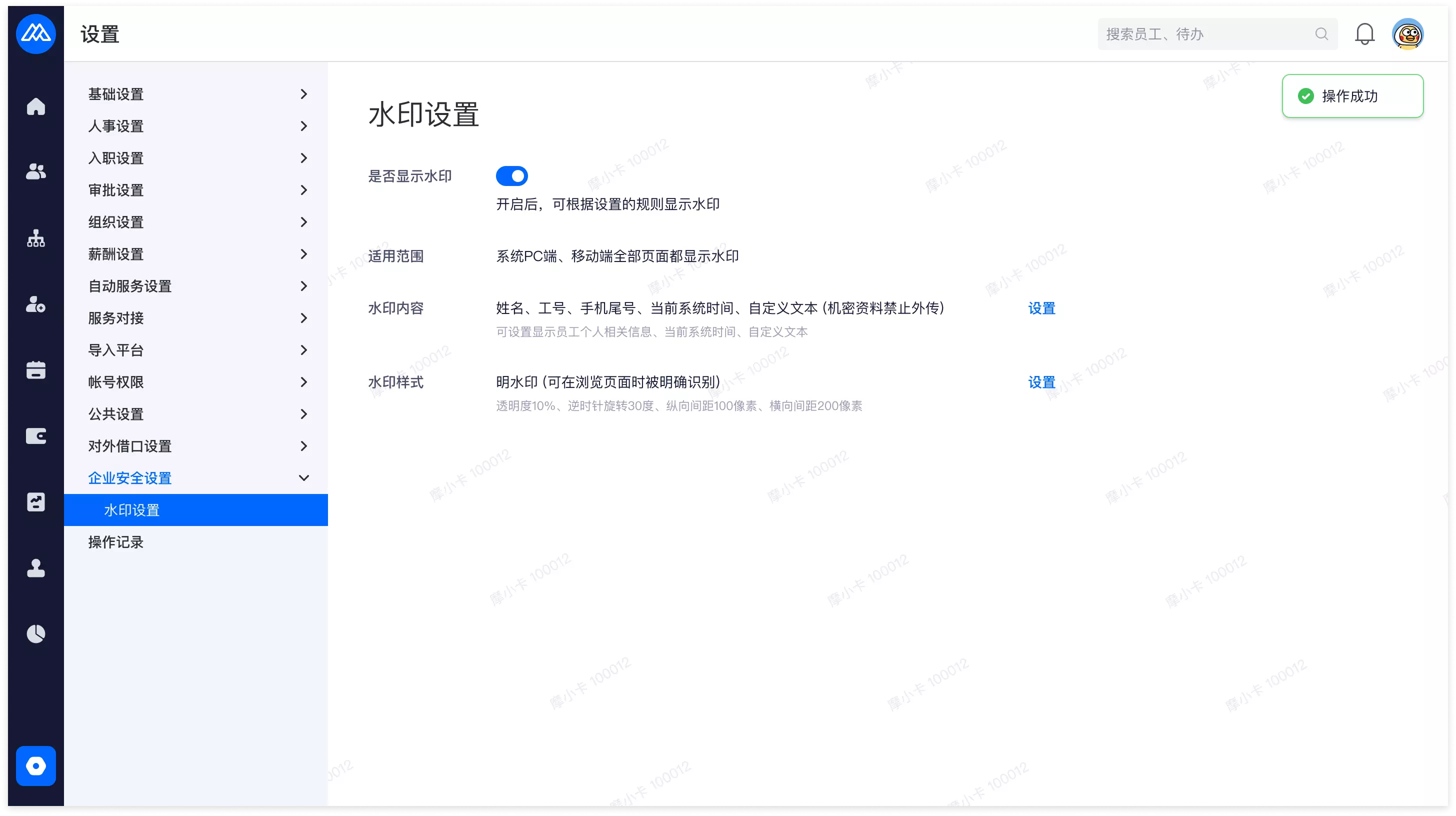1456x816 pixels.
Task: Open the calendar attendance icon in the sidebar
Action: [35, 369]
